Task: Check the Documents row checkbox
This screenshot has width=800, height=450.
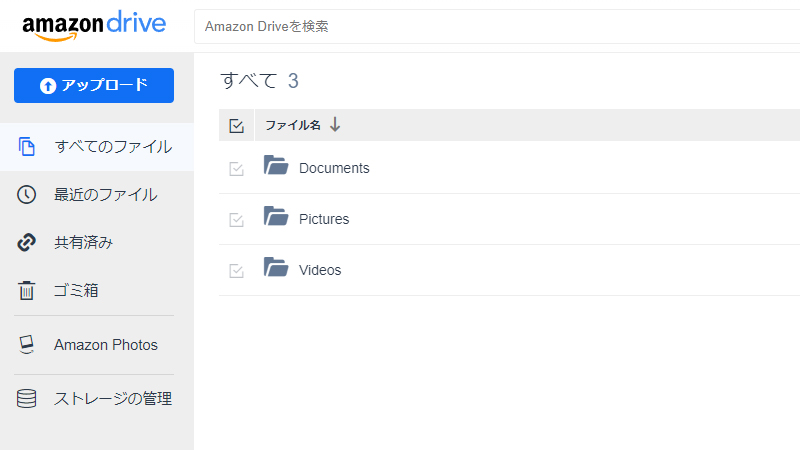Action: click(237, 169)
